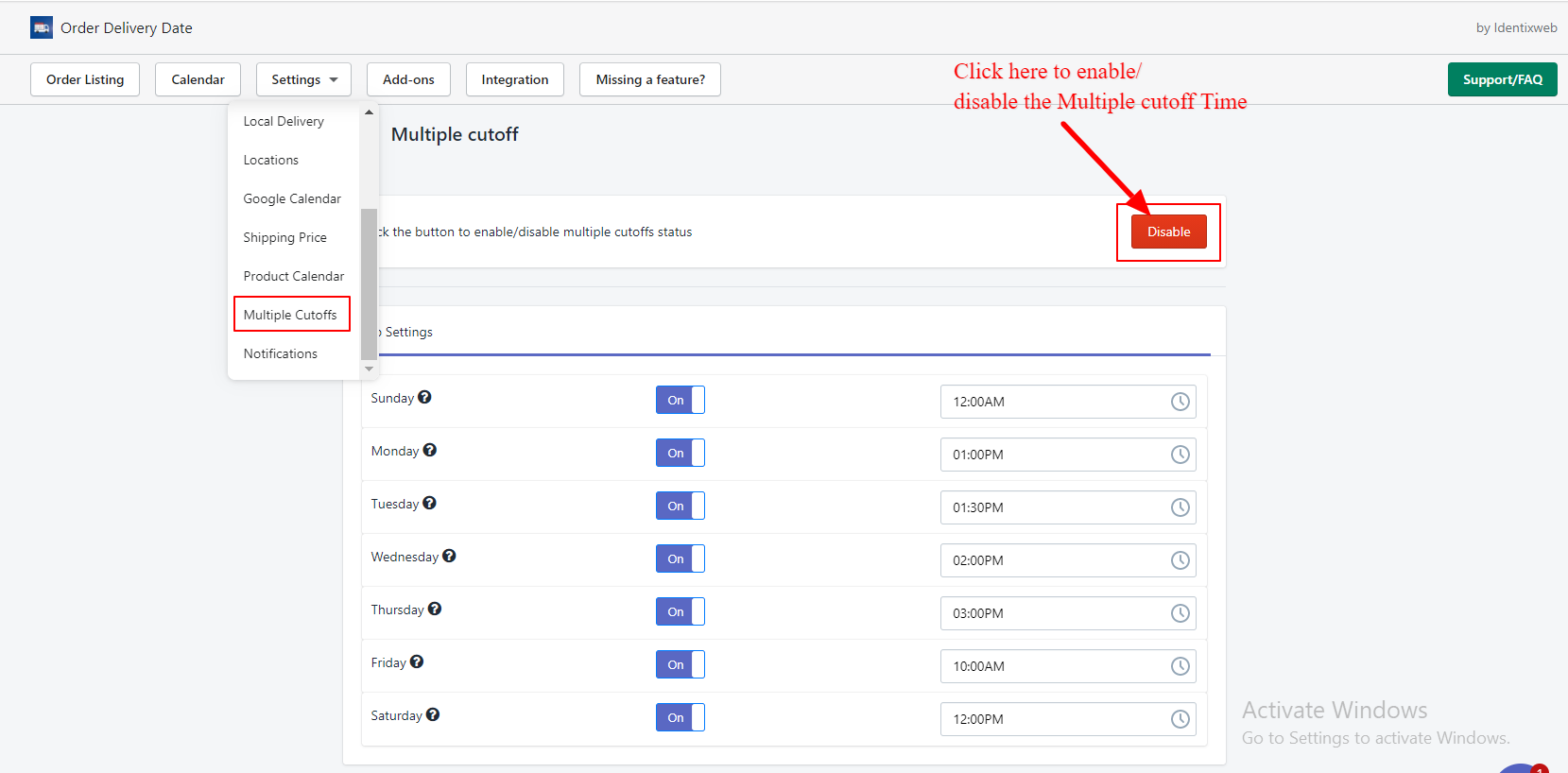Click scroll up arrow in settings menu
Screen dimensions: 1568x773
369,112
